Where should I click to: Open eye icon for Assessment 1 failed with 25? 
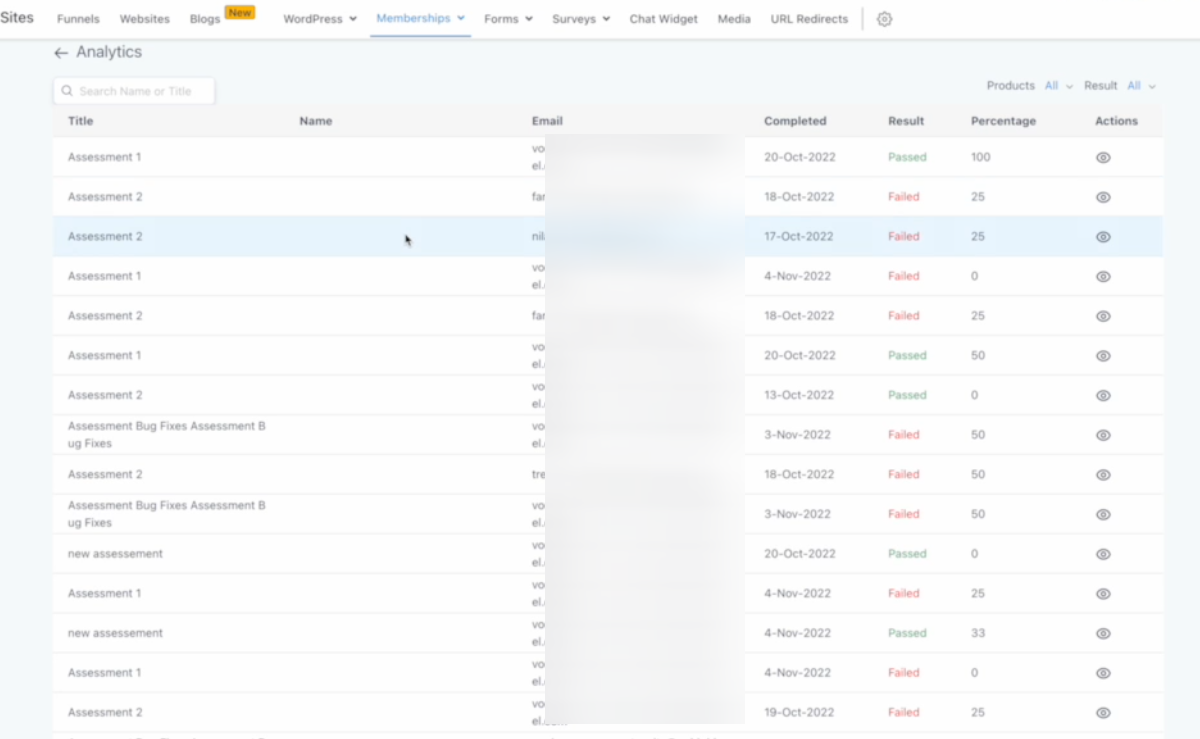click(x=1103, y=594)
